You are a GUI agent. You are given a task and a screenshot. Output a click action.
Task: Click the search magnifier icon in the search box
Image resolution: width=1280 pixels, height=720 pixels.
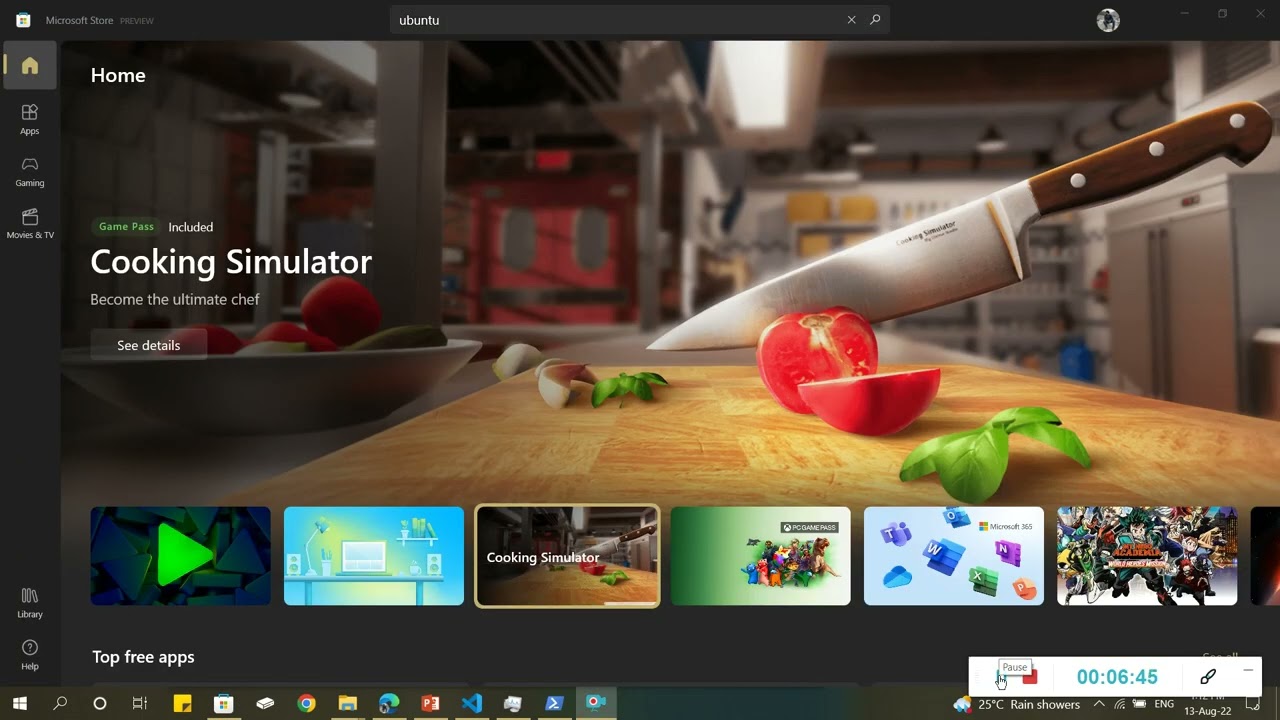[875, 20]
